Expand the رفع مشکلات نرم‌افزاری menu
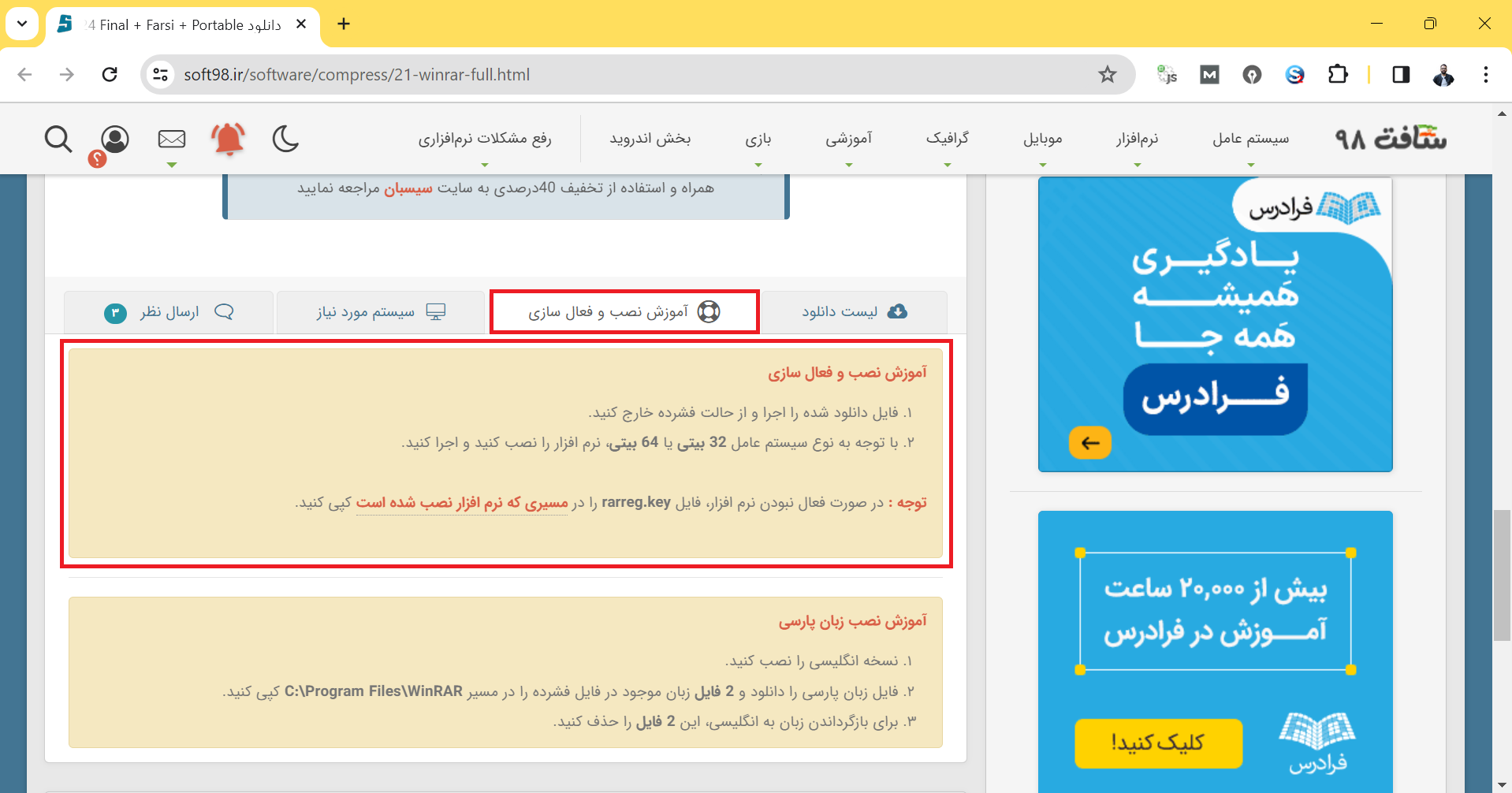 (x=485, y=140)
